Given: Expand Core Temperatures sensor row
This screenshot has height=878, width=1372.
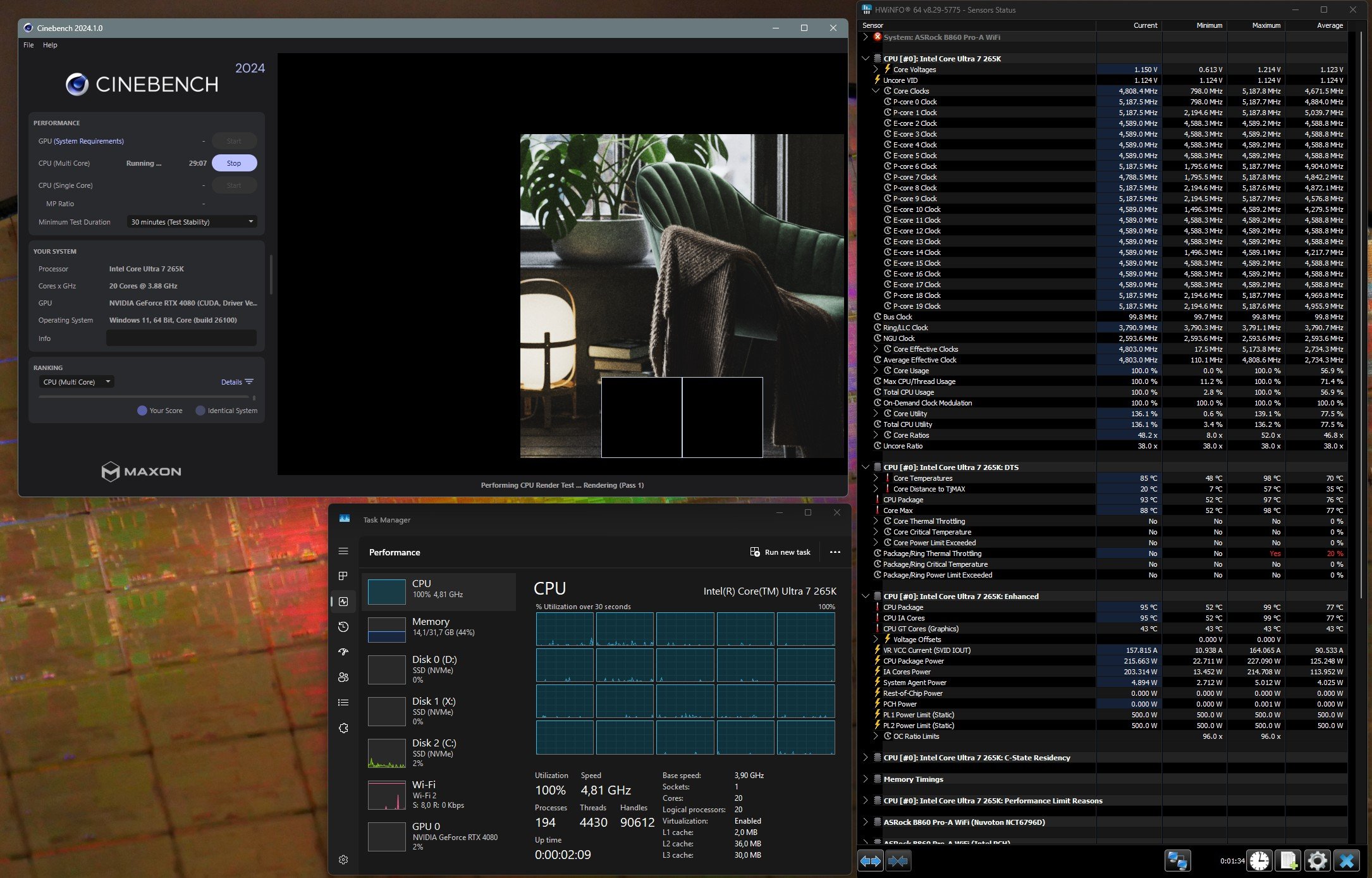Looking at the screenshot, I should 876,478.
